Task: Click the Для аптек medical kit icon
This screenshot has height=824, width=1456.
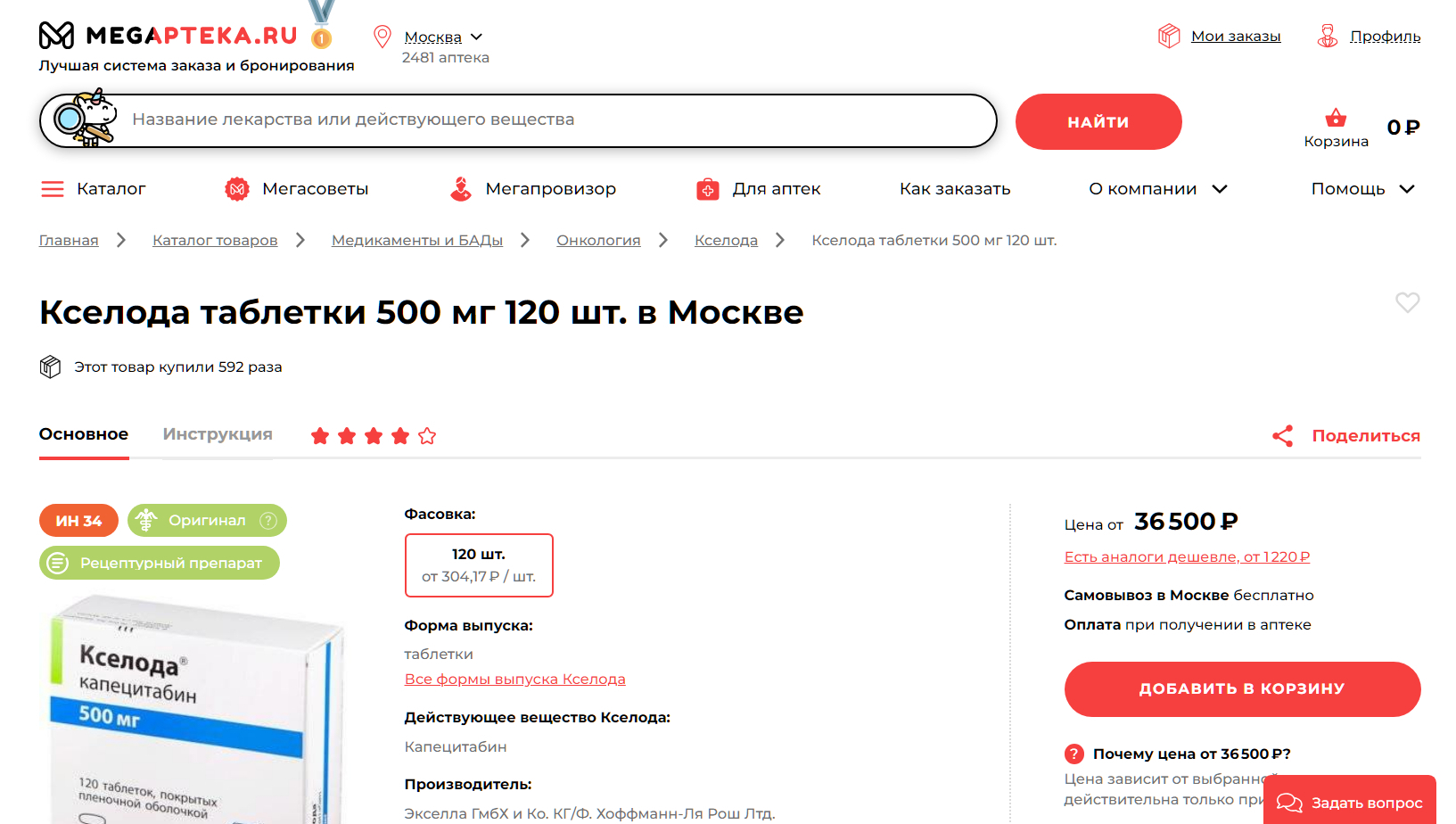Action: (708, 189)
